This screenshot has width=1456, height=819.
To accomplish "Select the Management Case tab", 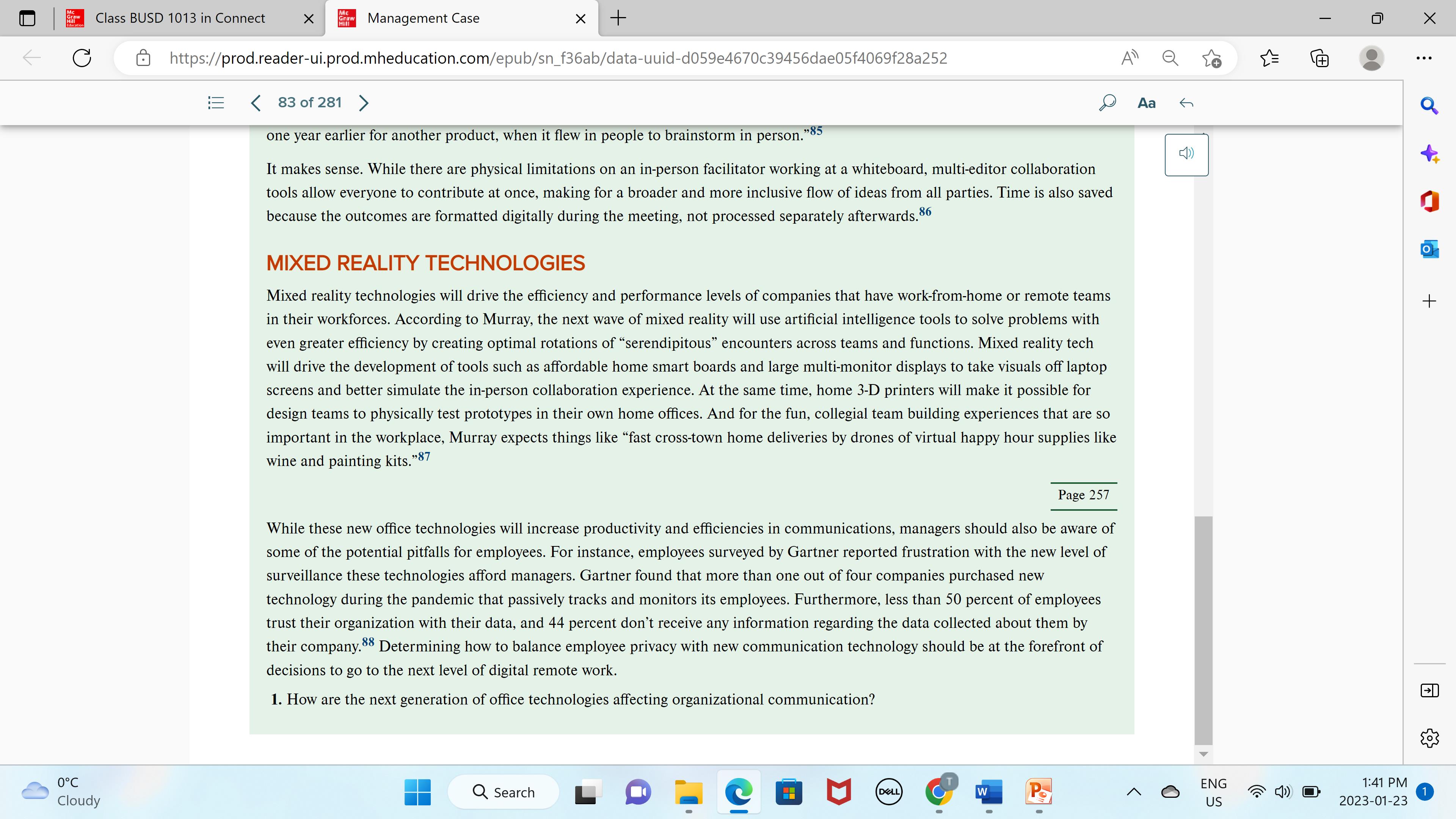I will click(x=423, y=18).
